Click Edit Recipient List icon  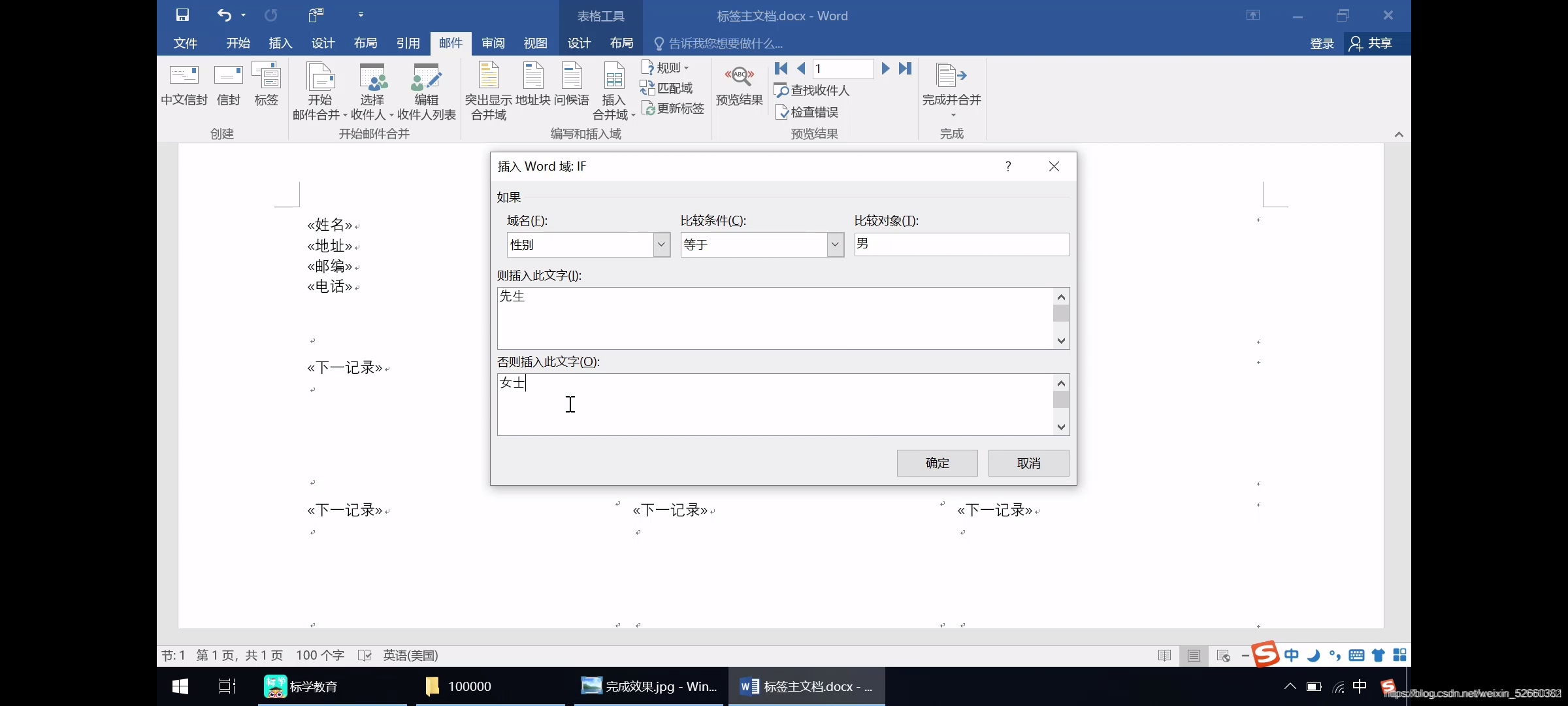pos(426,77)
